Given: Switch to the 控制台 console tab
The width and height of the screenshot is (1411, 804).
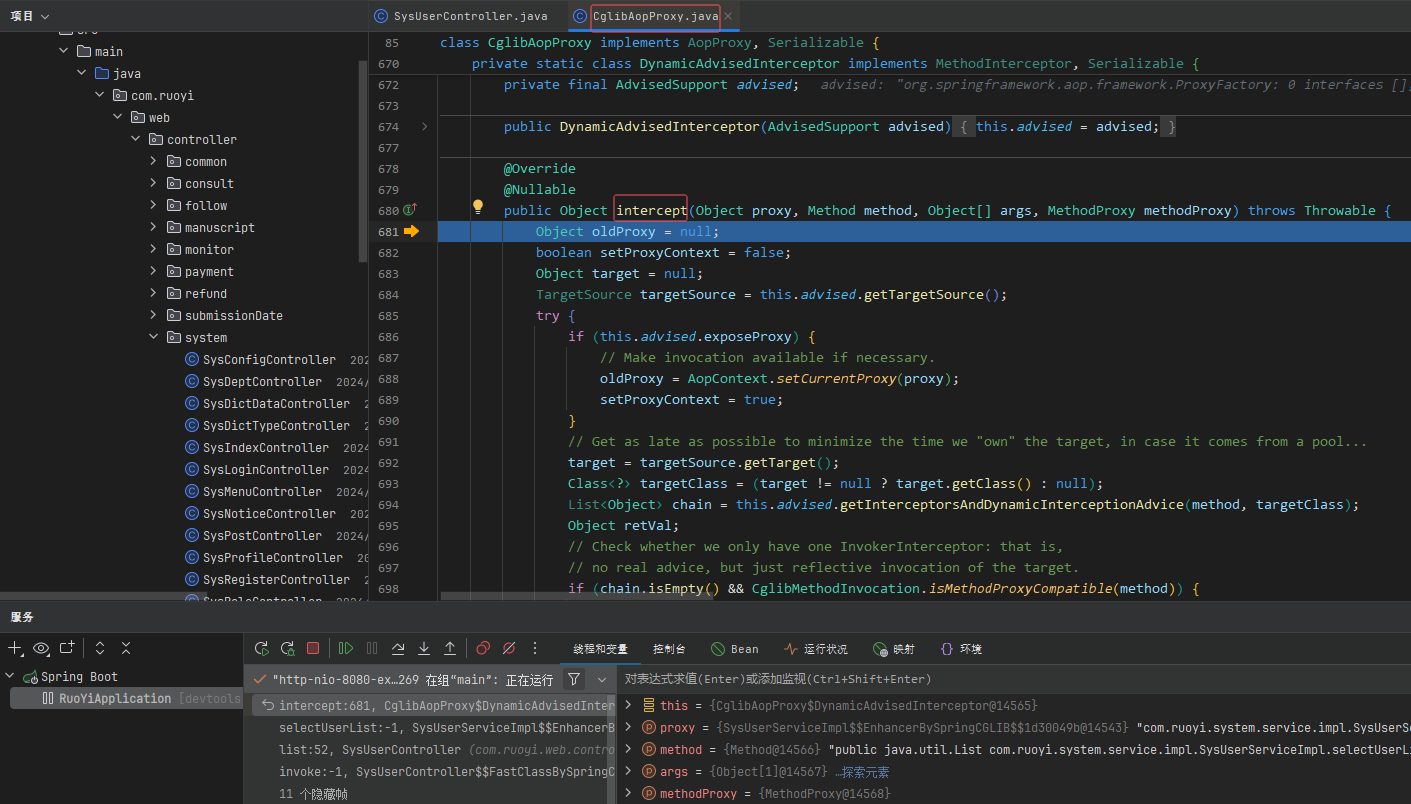Looking at the screenshot, I should click(669, 649).
